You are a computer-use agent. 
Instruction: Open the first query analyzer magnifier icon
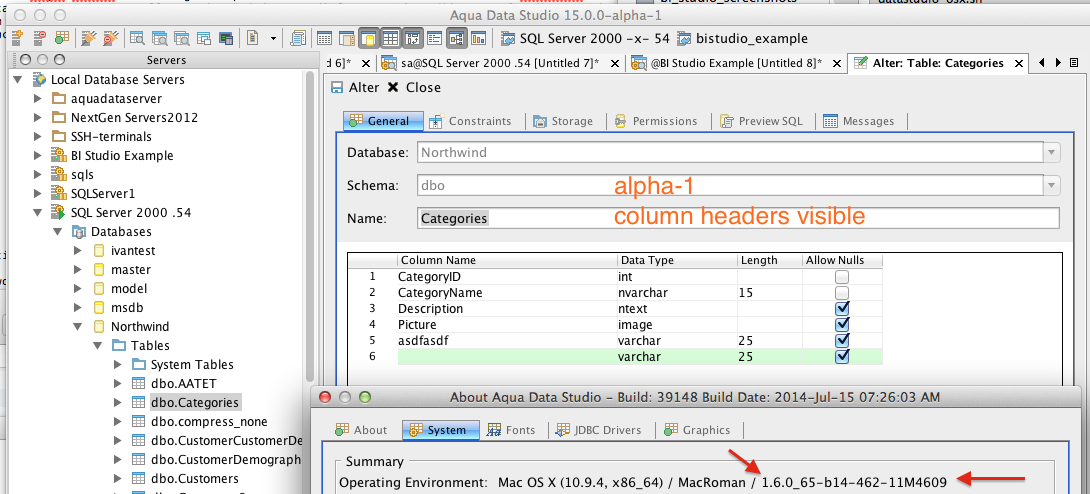coord(137,39)
